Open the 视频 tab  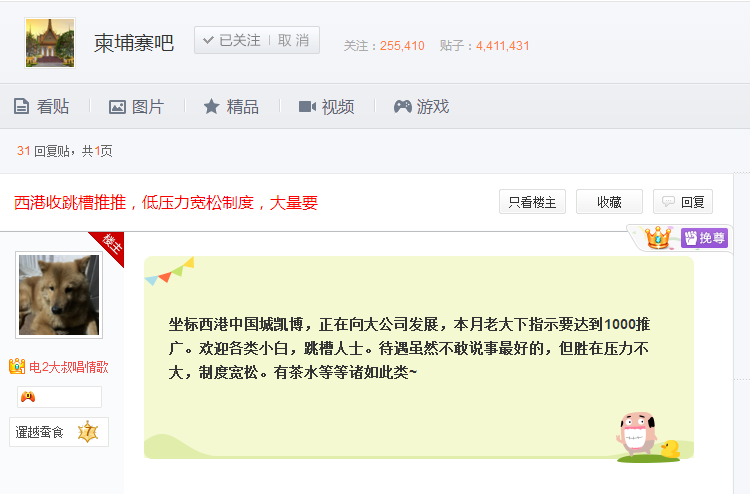pyautogui.click(x=326, y=107)
